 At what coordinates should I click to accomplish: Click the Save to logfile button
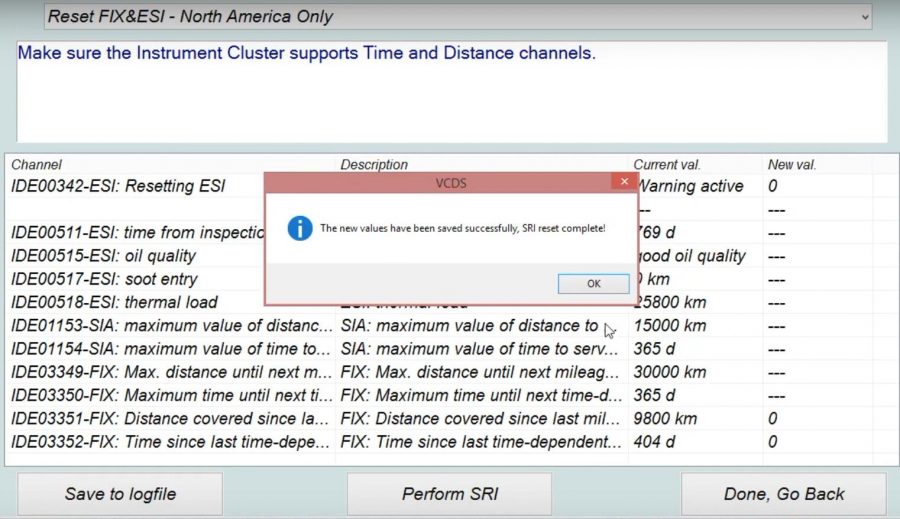120,494
